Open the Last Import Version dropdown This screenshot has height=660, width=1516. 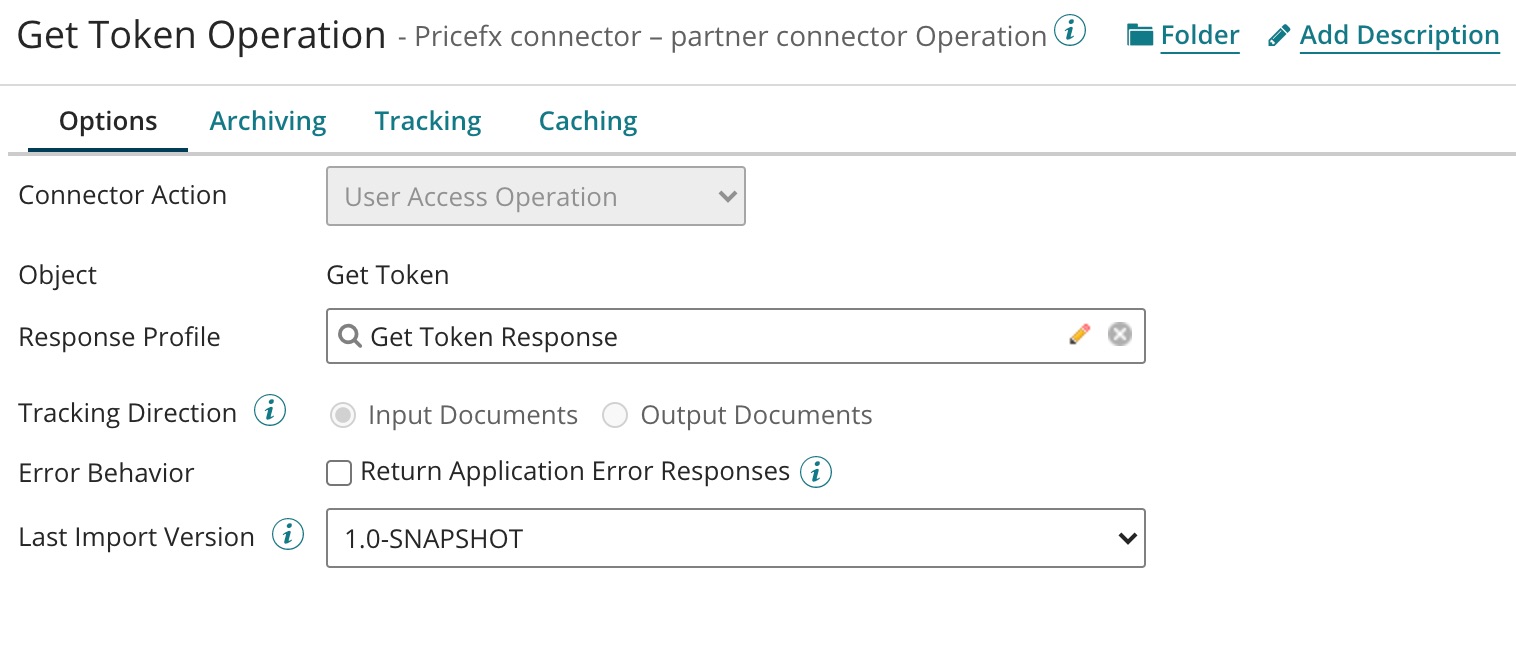point(735,538)
